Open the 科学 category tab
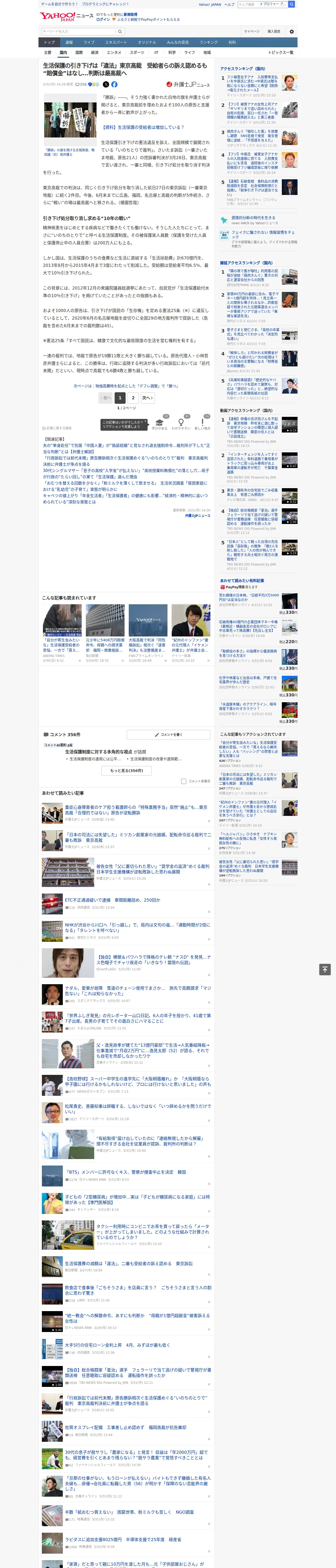 point(172,52)
